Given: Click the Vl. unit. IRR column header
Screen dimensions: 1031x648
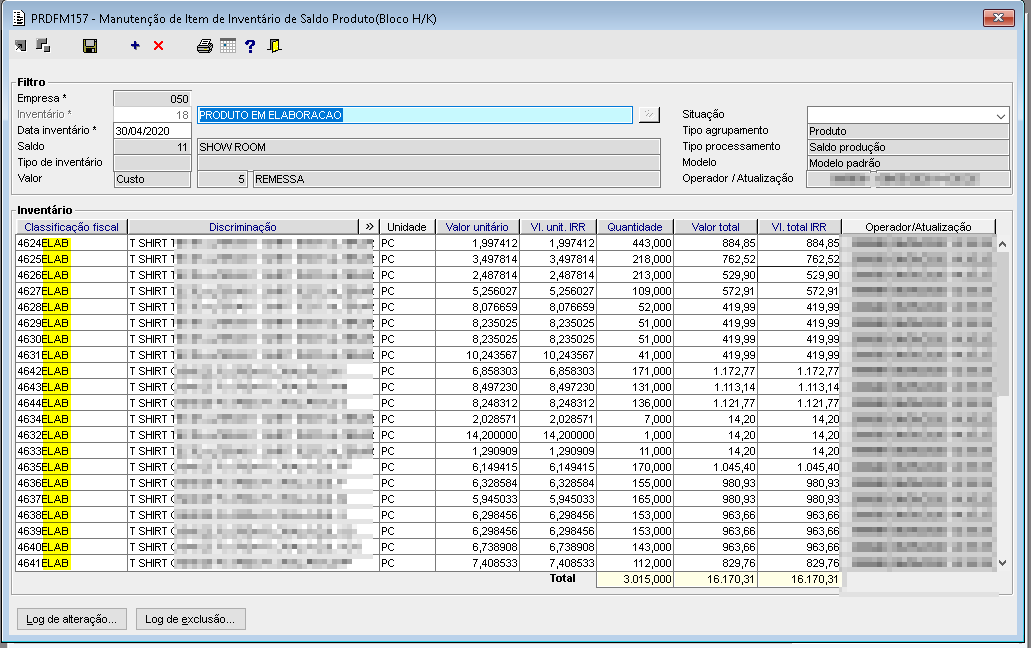Looking at the screenshot, I should 558,227.
